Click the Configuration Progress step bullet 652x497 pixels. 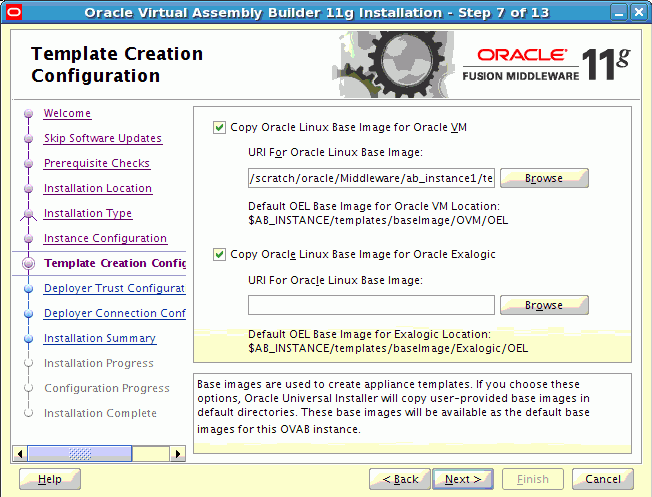pyautogui.click(x=28, y=388)
